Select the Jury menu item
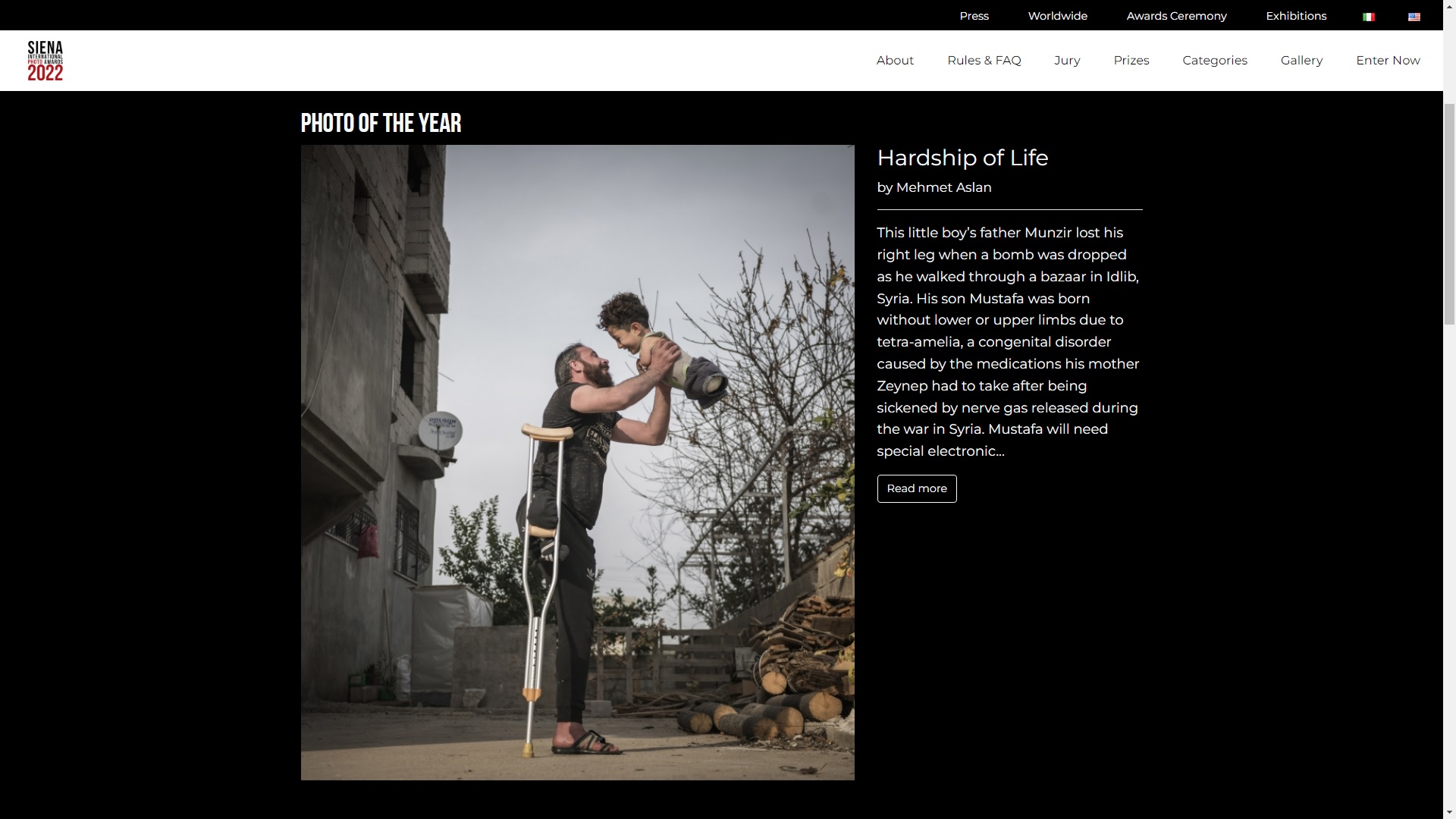The image size is (1456, 819). [1067, 61]
